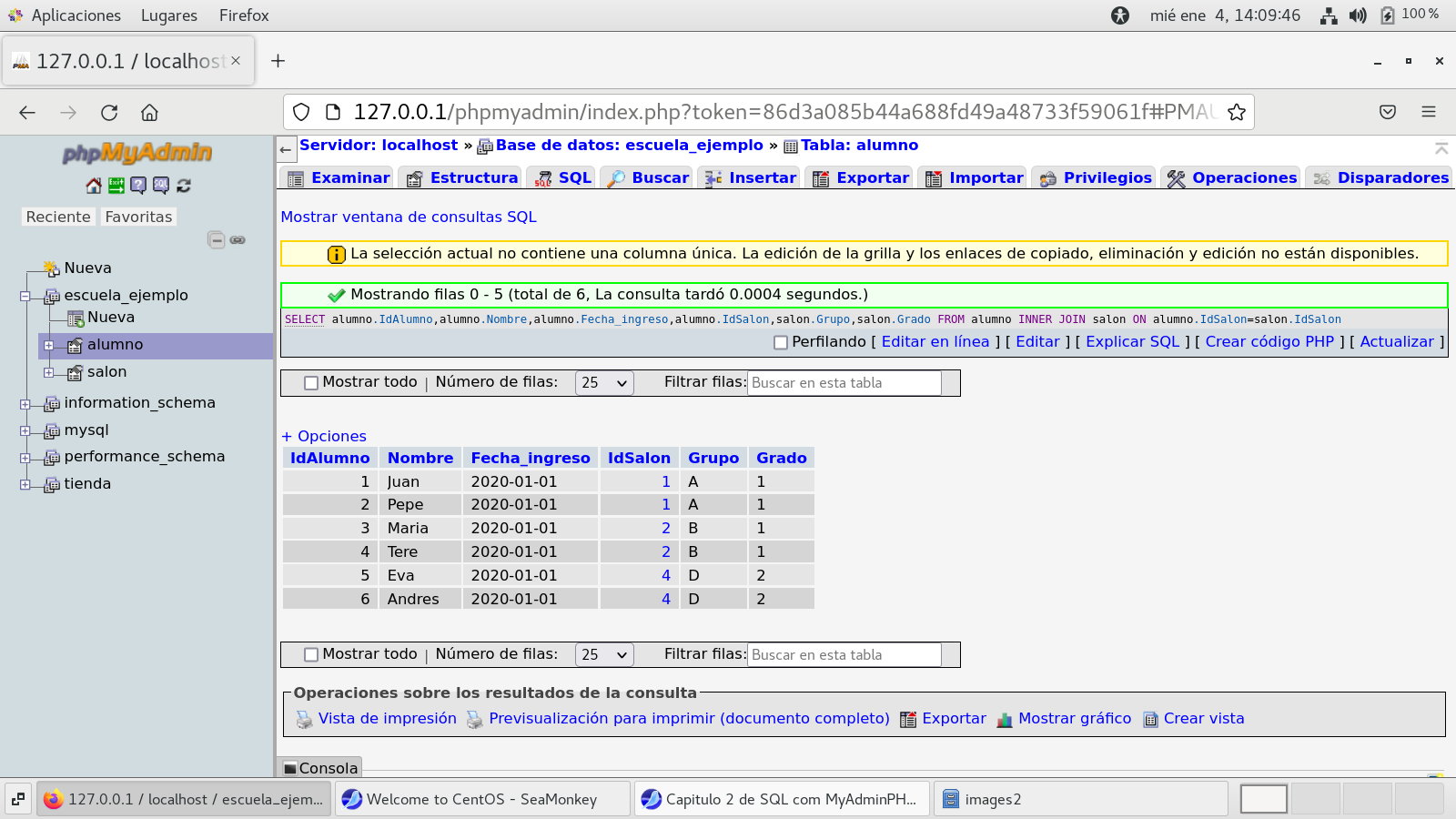Click the link with main panel icon
Viewport: 1456px width, 819px height.
click(x=238, y=240)
